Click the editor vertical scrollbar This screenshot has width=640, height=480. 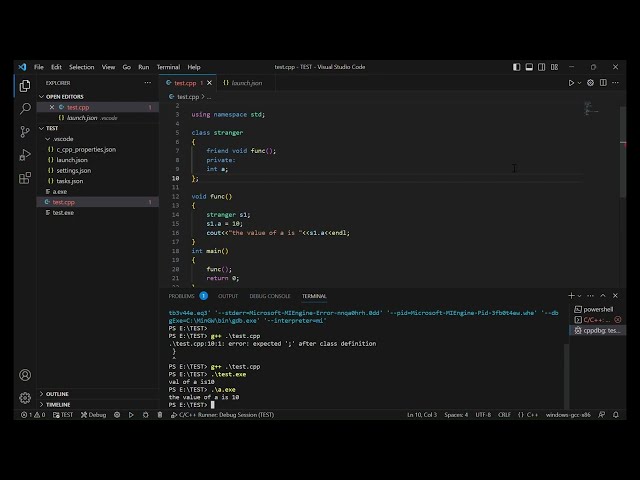tap(622, 152)
